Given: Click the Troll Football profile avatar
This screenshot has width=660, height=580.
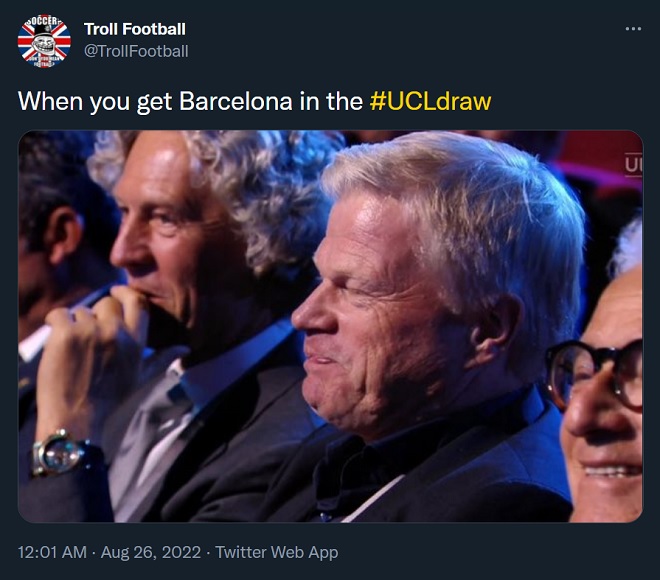Looking at the screenshot, I should [x=44, y=40].
